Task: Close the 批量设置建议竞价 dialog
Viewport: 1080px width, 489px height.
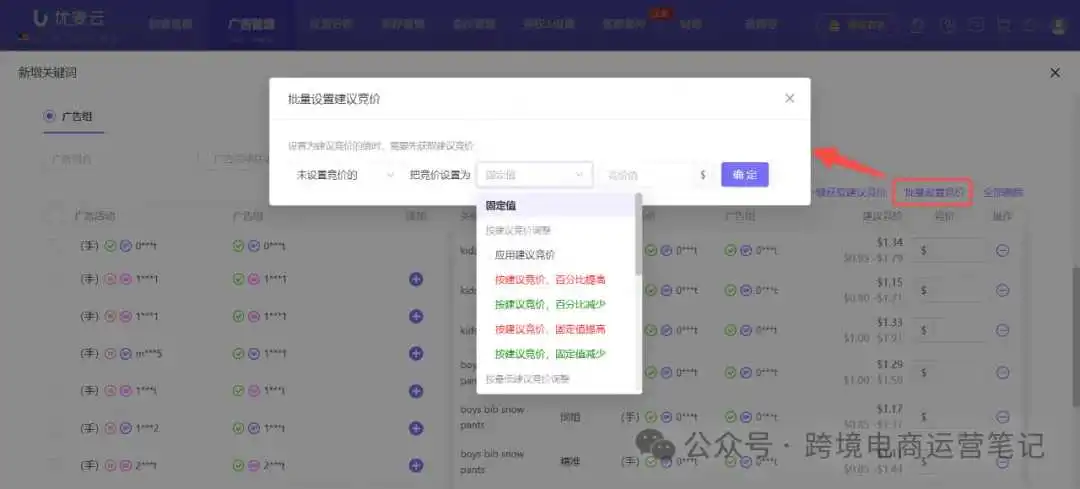Action: [789, 98]
